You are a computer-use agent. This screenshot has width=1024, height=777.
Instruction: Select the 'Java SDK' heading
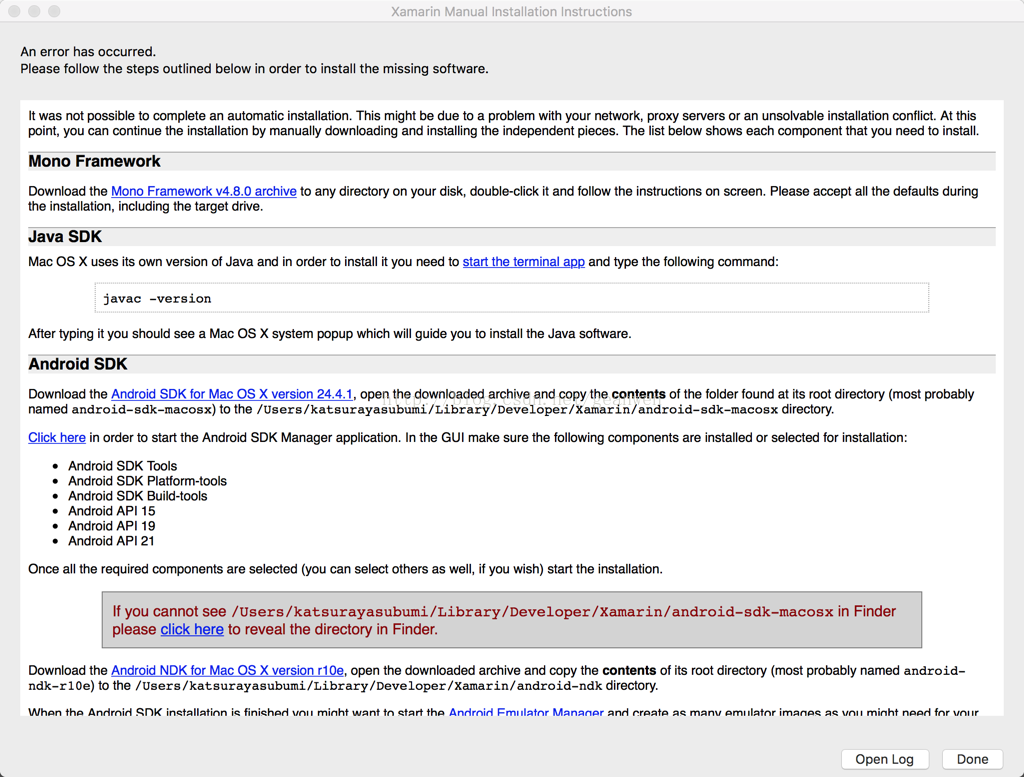tap(65, 236)
